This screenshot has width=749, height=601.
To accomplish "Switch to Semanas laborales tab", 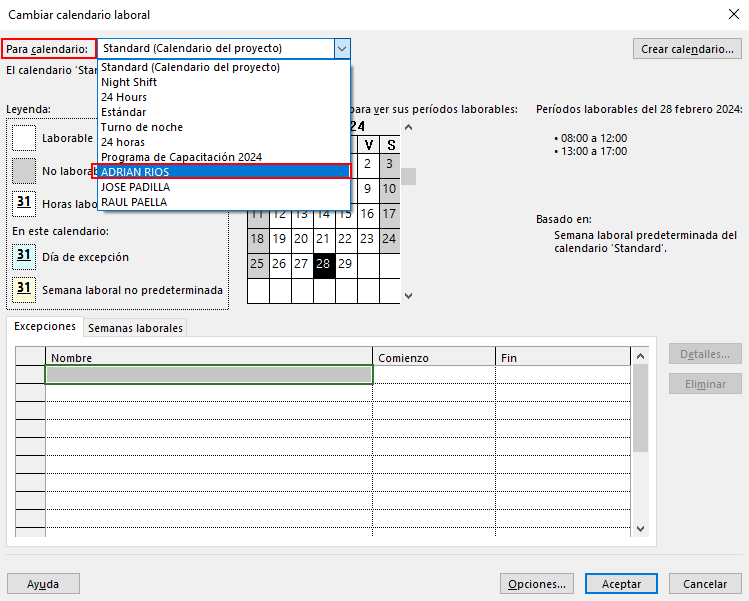I will point(135,328).
